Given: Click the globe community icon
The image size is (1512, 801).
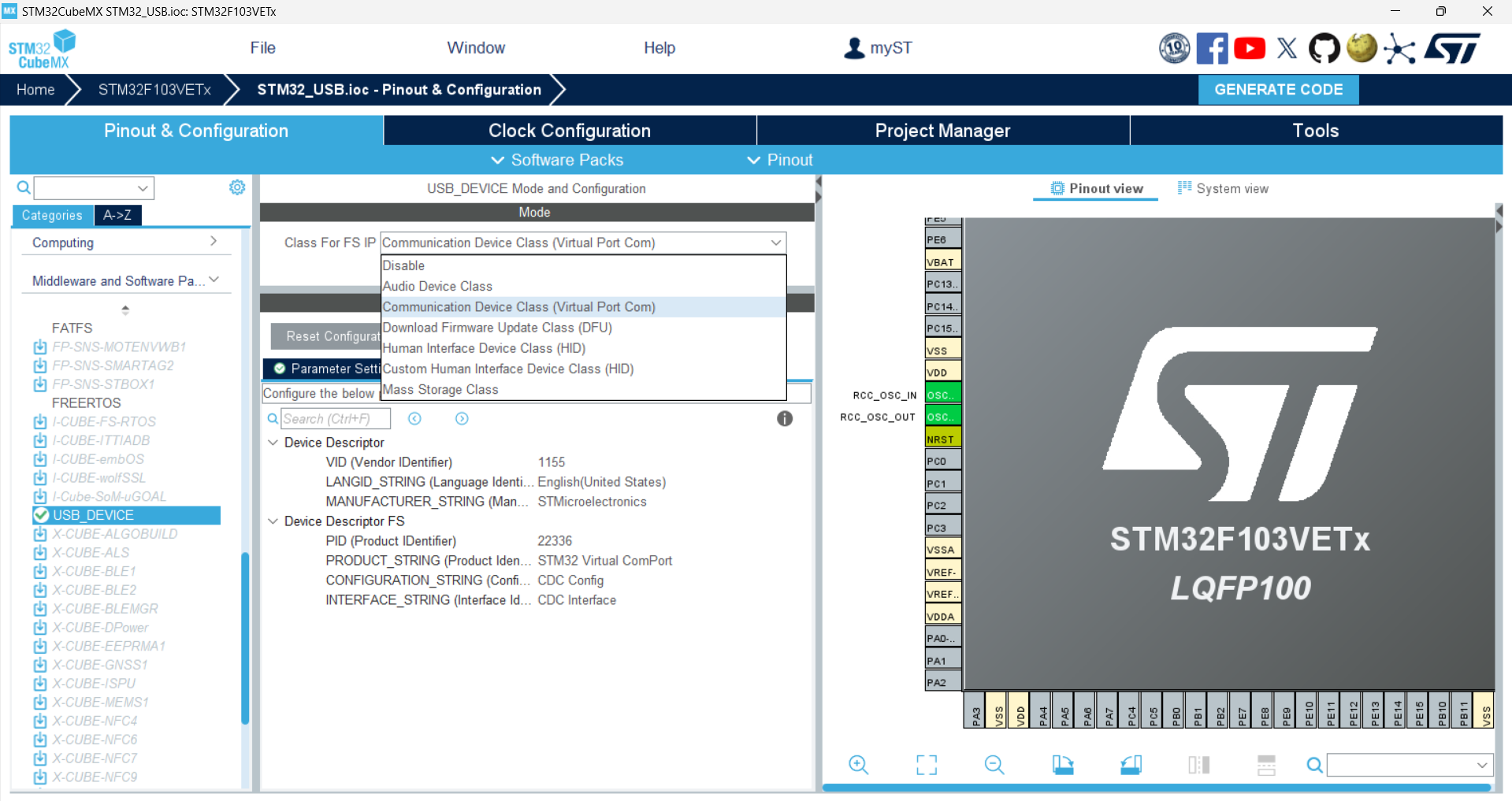Looking at the screenshot, I should click(x=1362, y=47).
